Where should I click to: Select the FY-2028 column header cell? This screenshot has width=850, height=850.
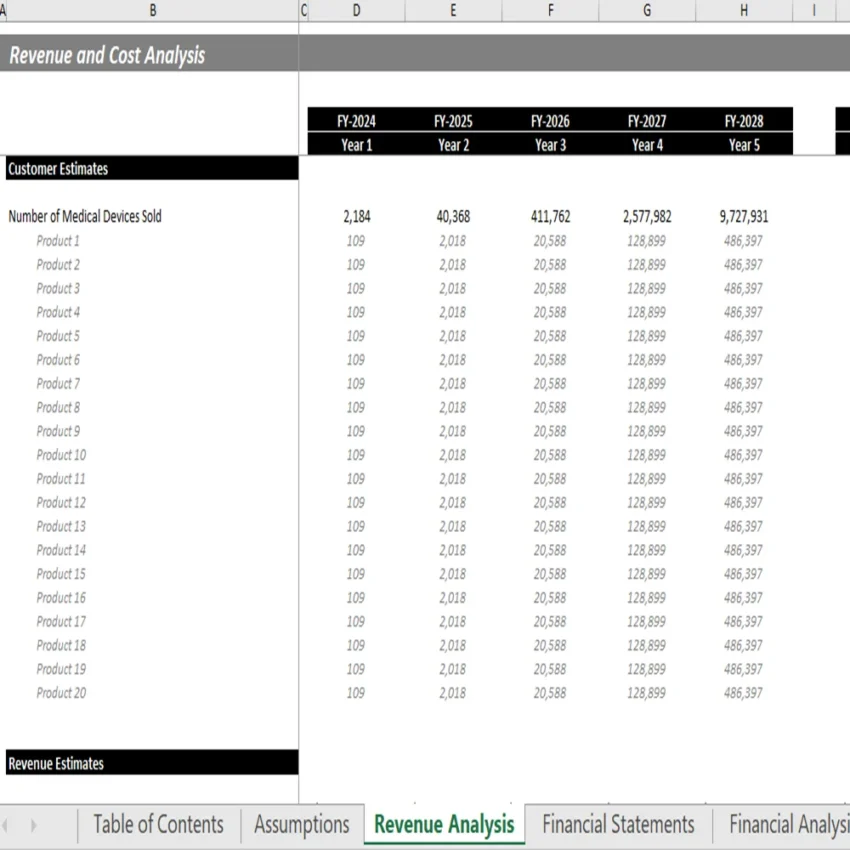743,121
